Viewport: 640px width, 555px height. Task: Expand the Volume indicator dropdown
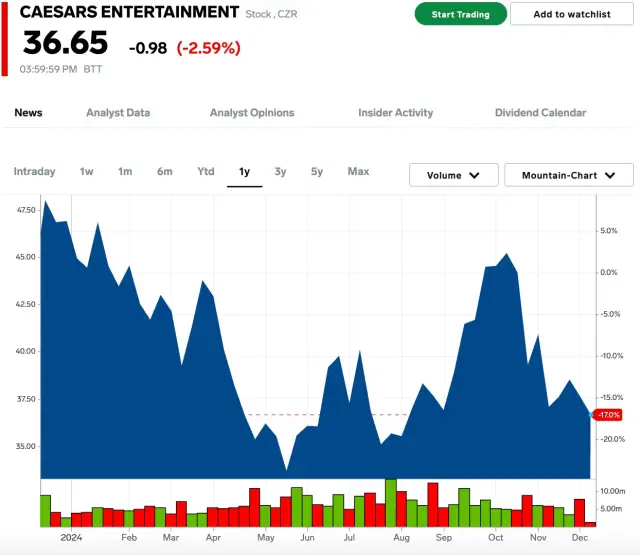(454, 175)
